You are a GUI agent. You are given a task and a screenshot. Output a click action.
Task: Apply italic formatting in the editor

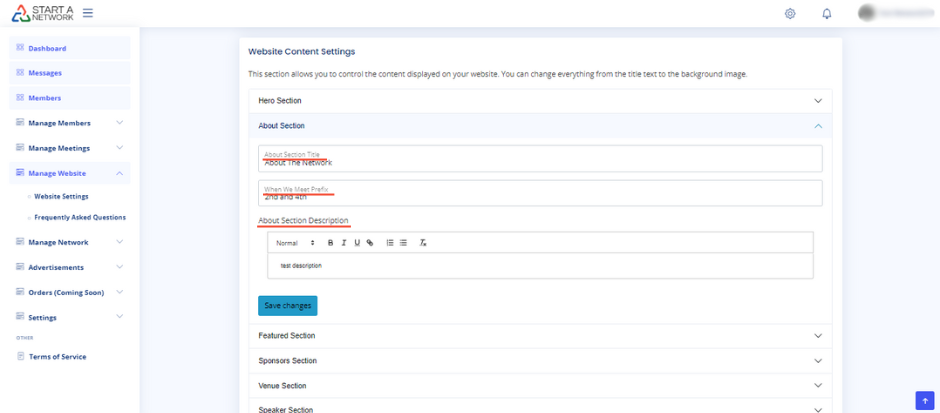click(x=344, y=243)
